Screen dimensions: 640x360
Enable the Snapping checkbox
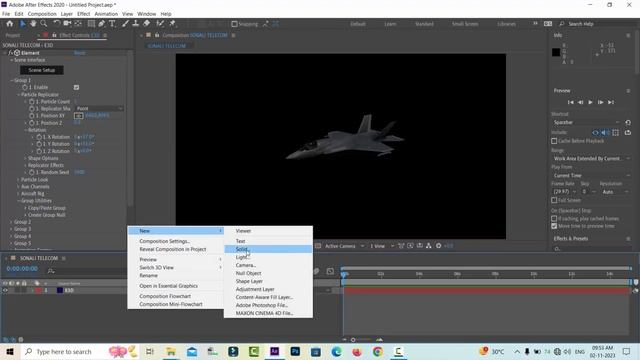tap(234, 24)
